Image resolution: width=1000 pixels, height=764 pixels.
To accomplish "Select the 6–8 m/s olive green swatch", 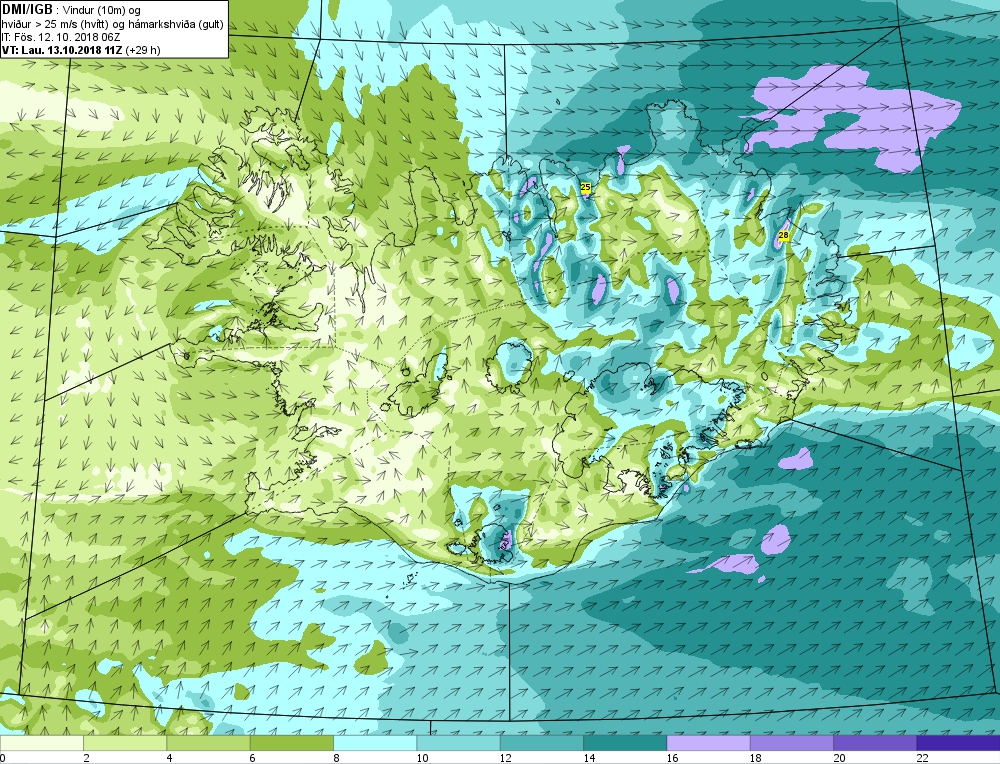I will pos(292,743).
